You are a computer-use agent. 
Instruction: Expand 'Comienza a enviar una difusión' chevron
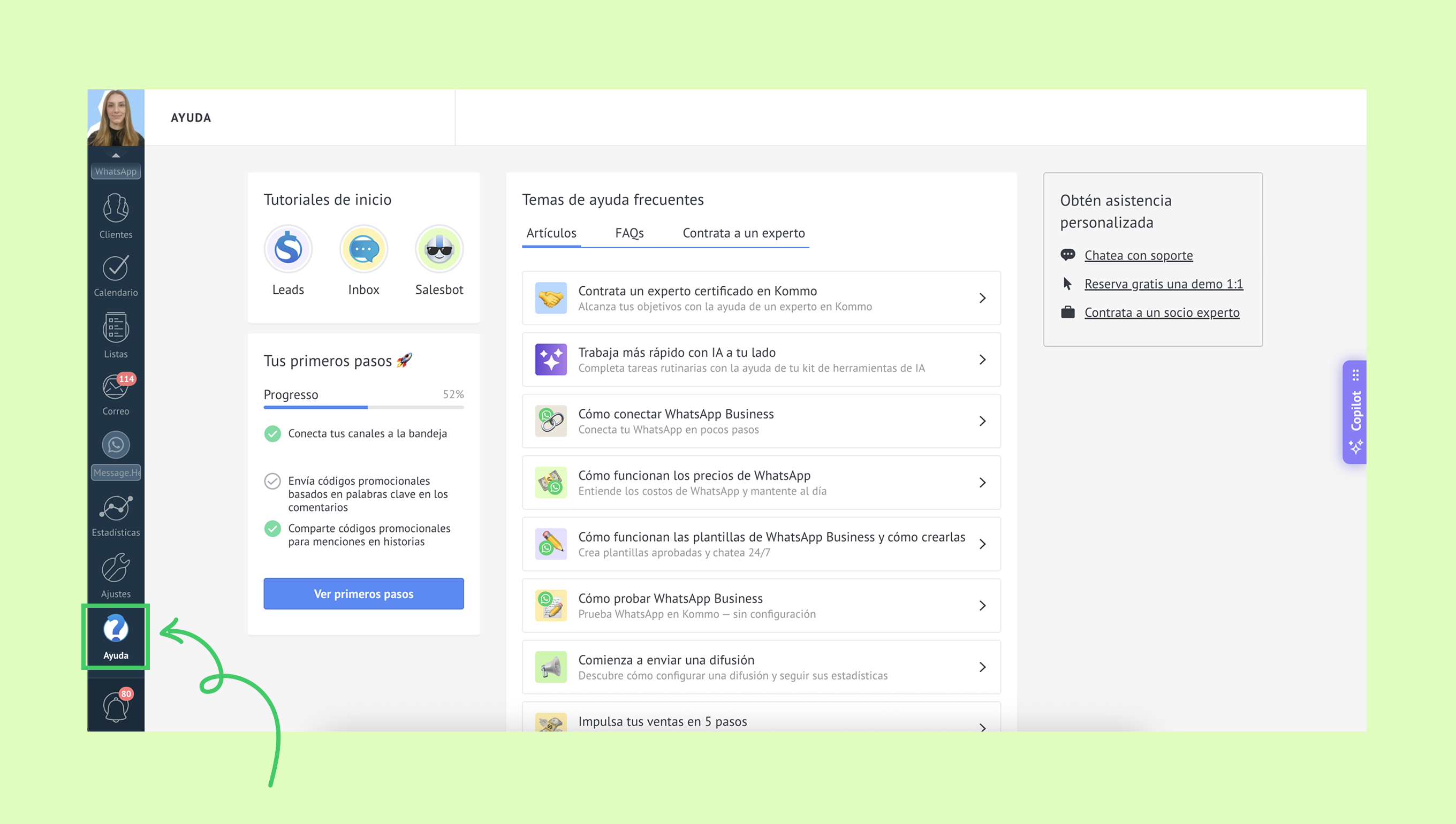[982, 667]
